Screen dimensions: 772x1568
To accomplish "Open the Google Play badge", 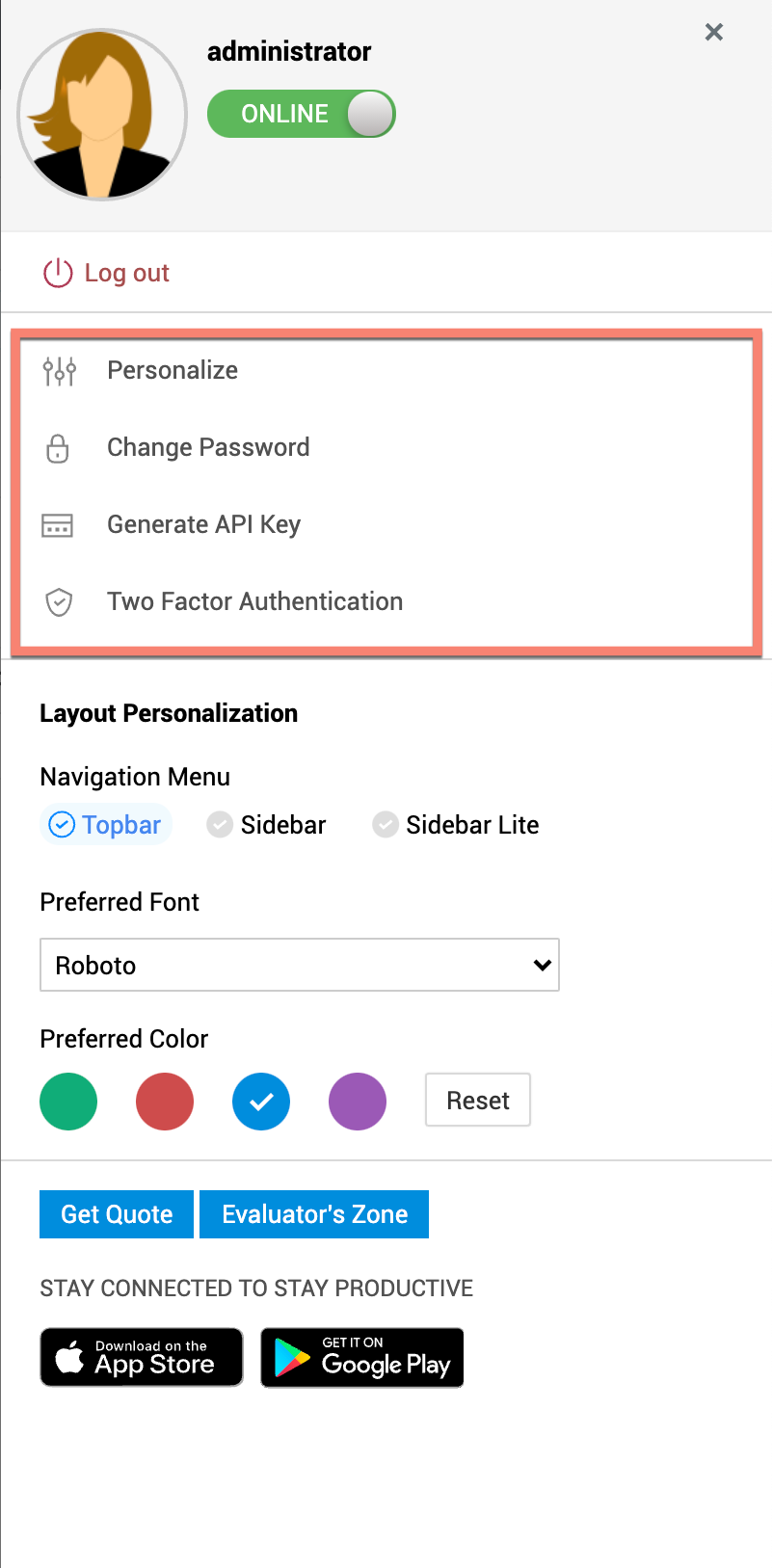I will pos(362,1358).
